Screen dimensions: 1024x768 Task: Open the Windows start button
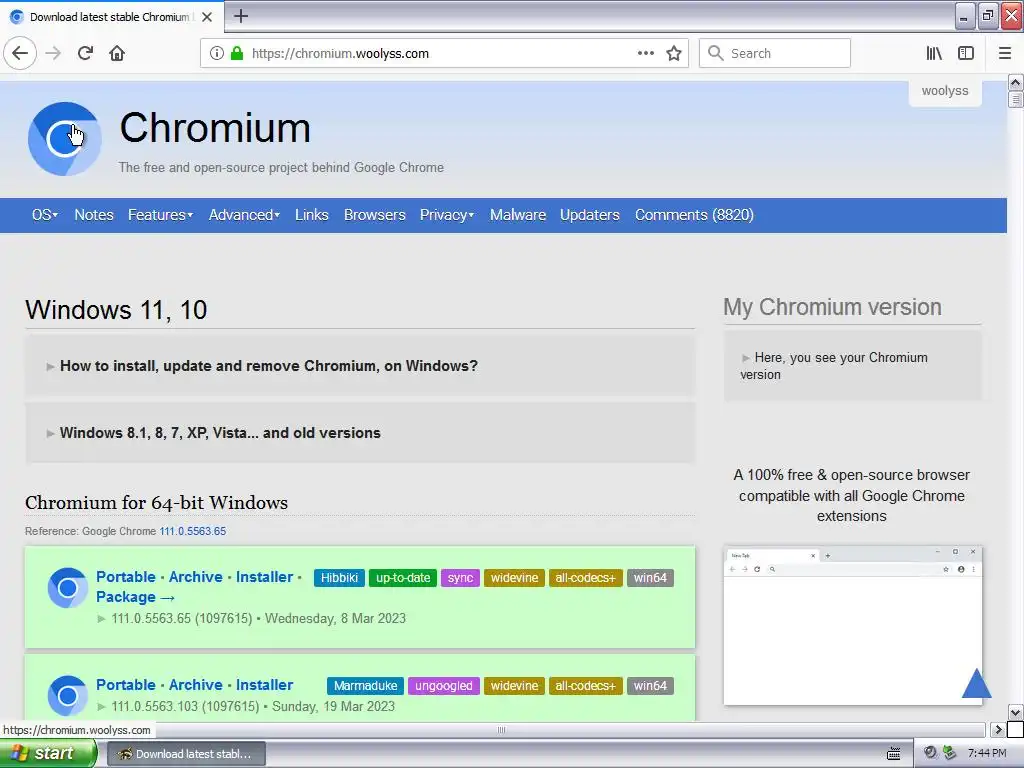[48, 754]
